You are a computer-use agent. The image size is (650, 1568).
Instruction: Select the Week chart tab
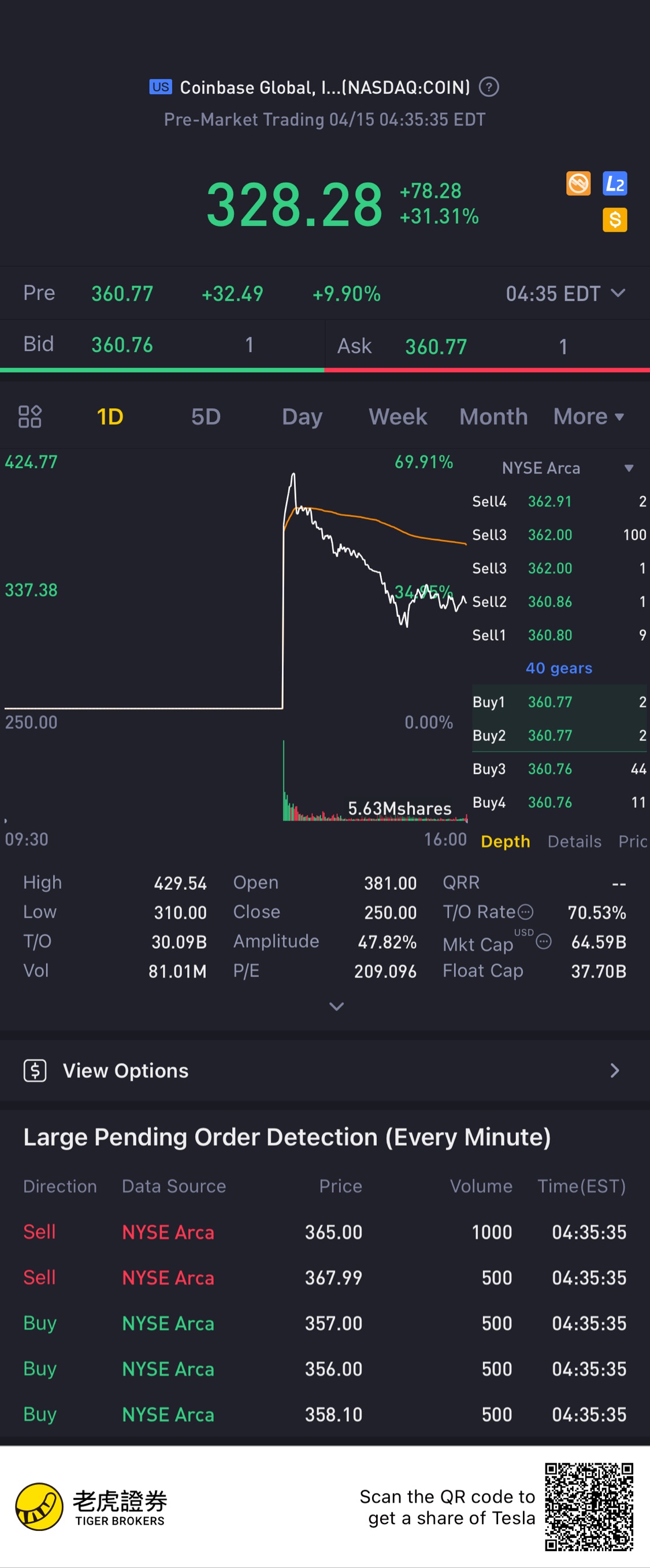398,417
